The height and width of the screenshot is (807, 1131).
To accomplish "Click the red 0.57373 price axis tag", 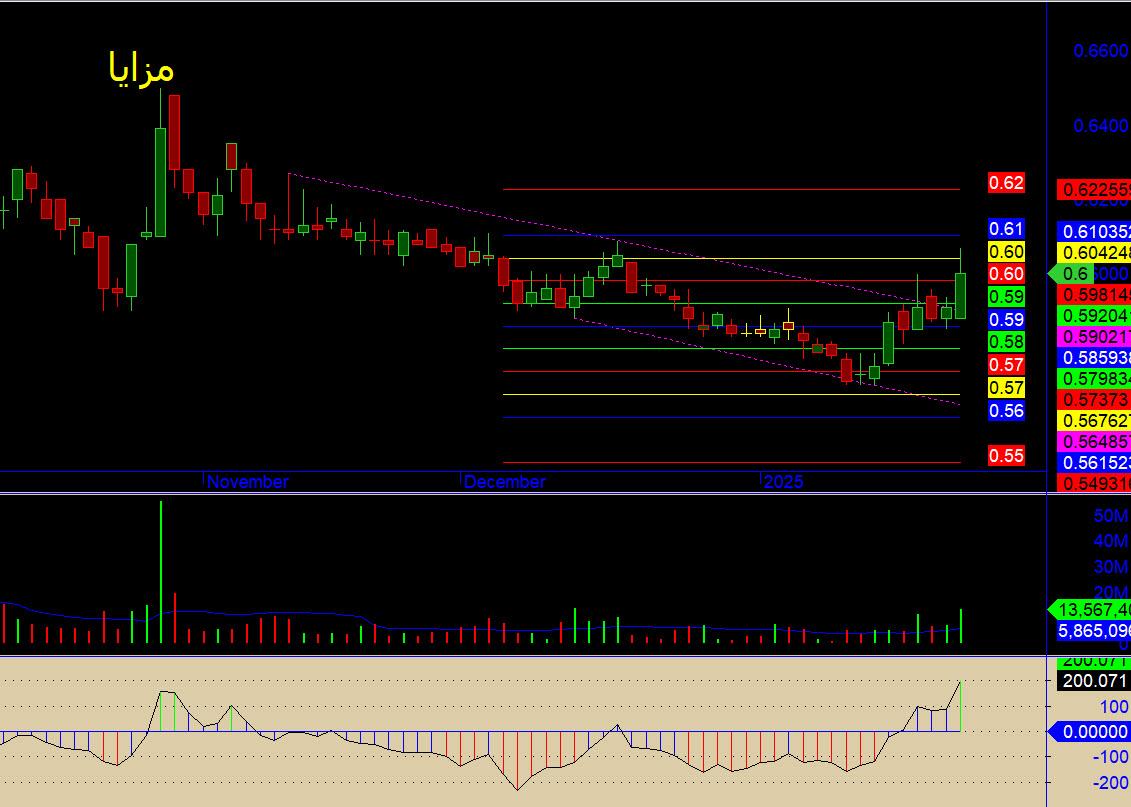I will (1093, 400).
